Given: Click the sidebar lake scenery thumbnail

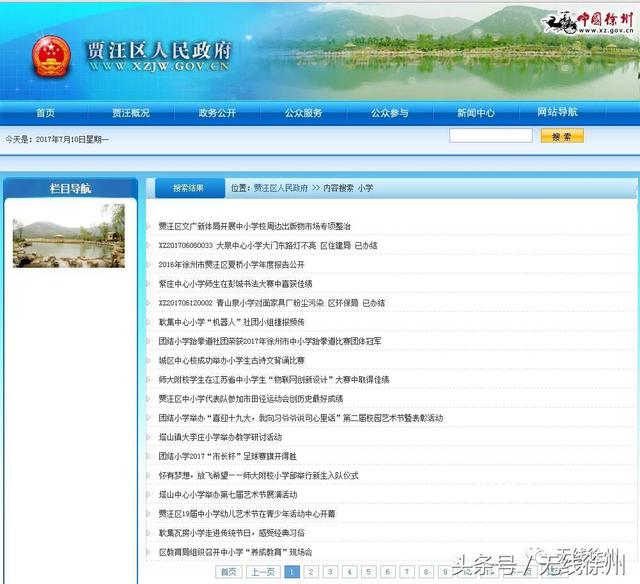Looking at the screenshot, I should pyautogui.click(x=69, y=236).
